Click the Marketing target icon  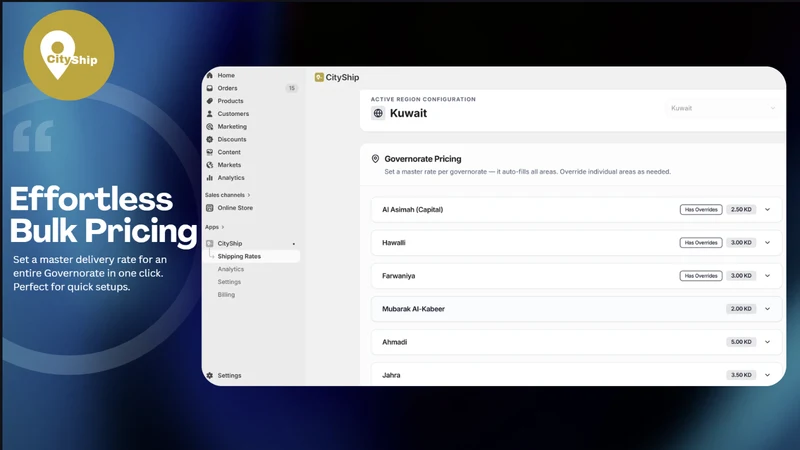(x=210, y=127)
